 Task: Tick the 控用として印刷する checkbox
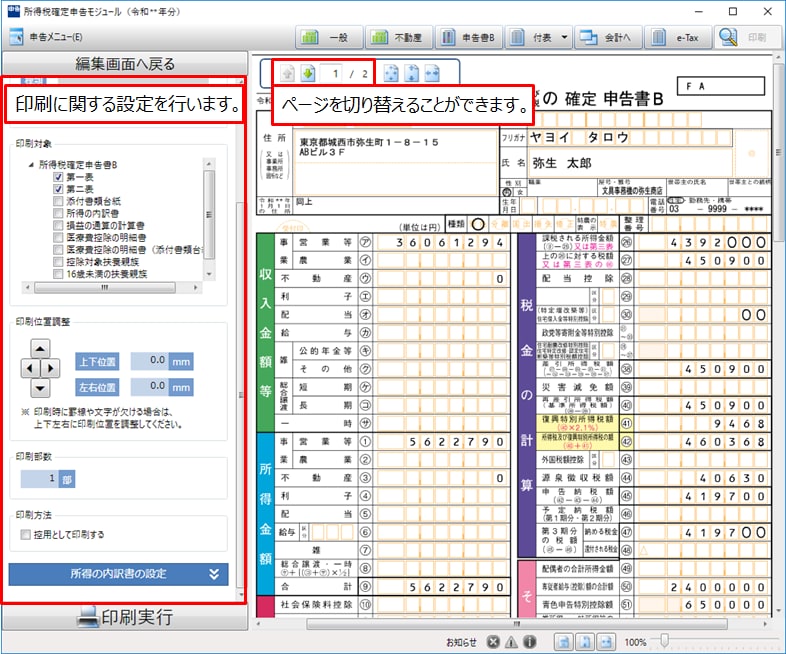25,535
